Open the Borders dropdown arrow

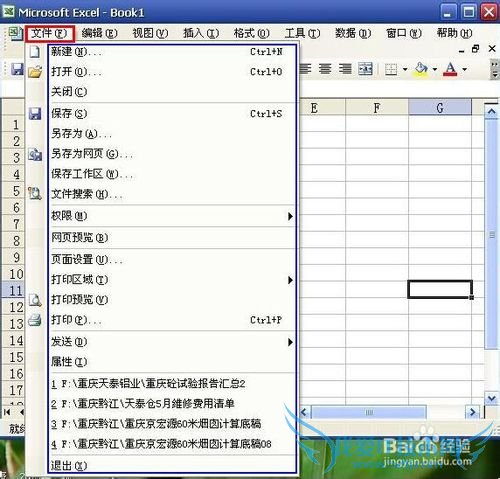point(405,69)
